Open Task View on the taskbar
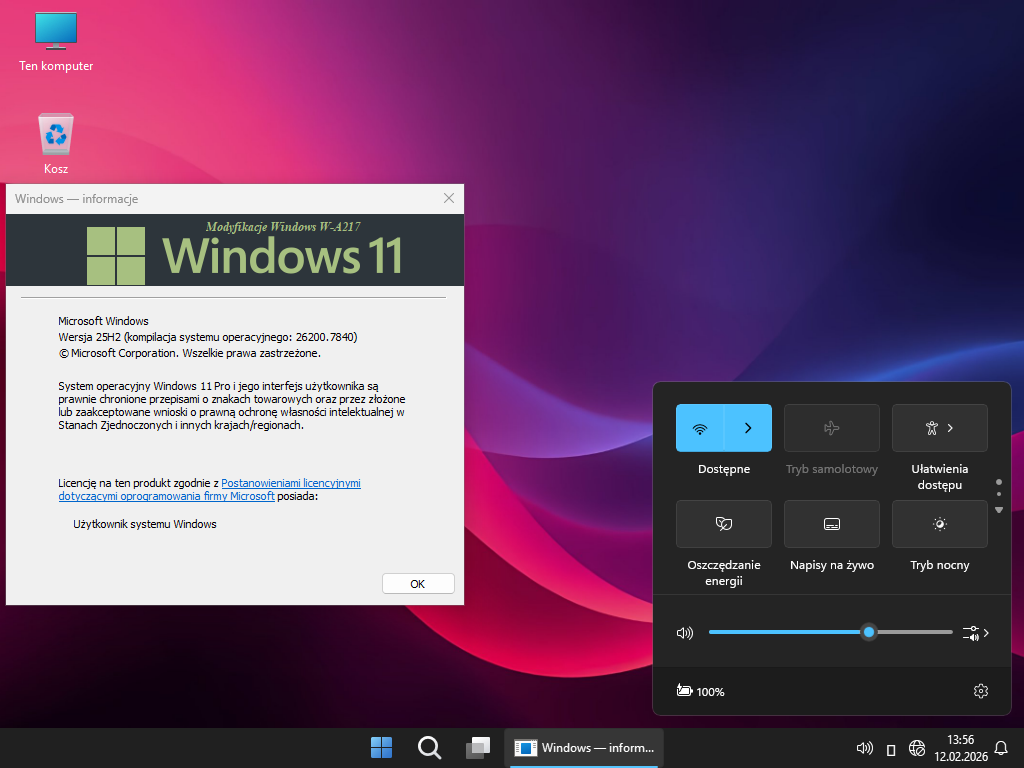The image size is (1024, 768). tap(478, 748)
